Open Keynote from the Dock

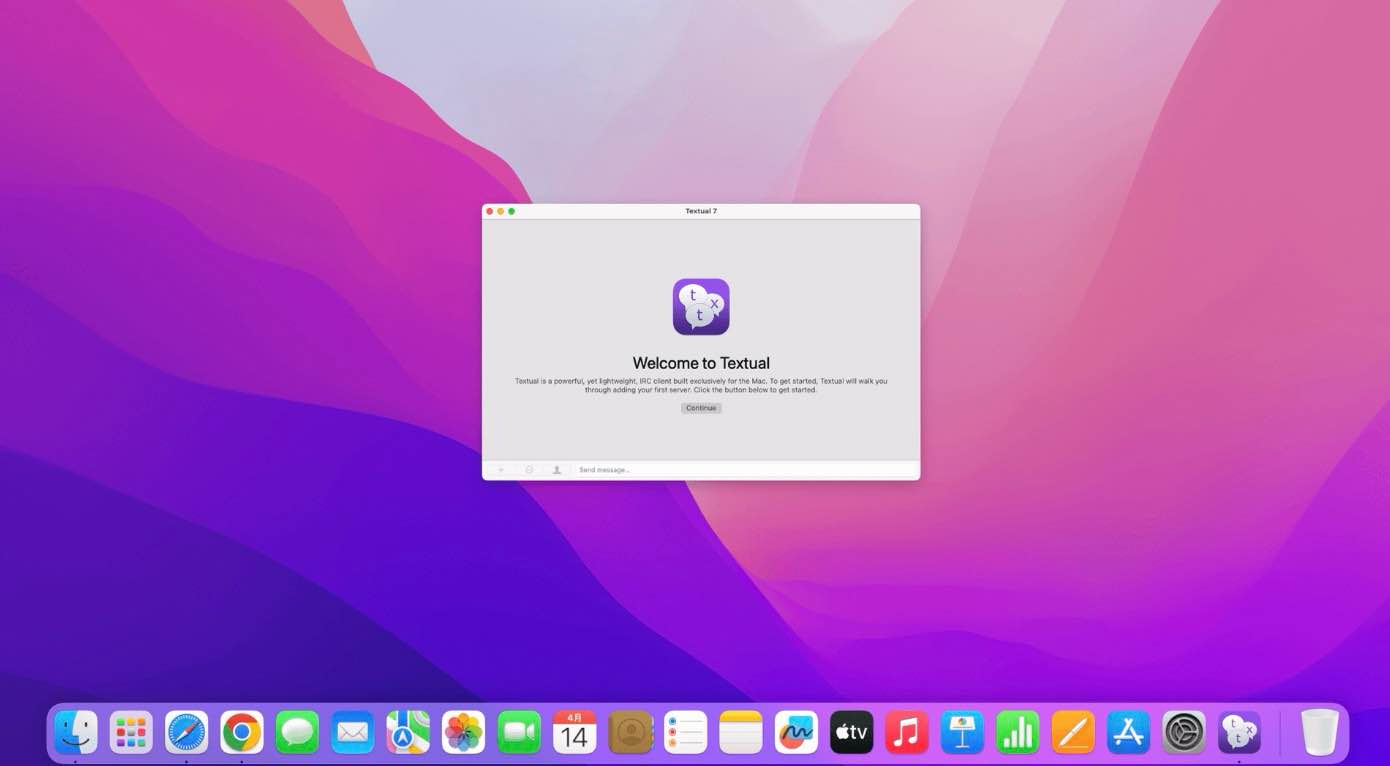click(x=962, y=732)
